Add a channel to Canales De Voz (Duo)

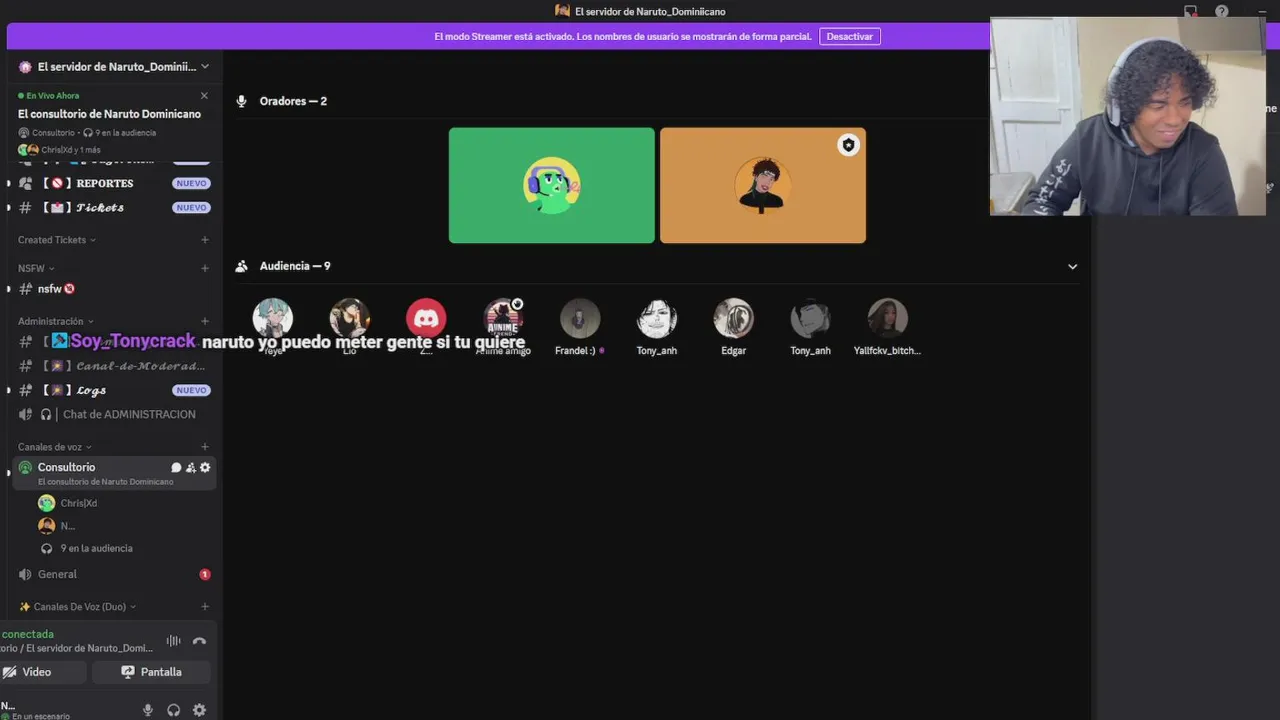[204, 607]
